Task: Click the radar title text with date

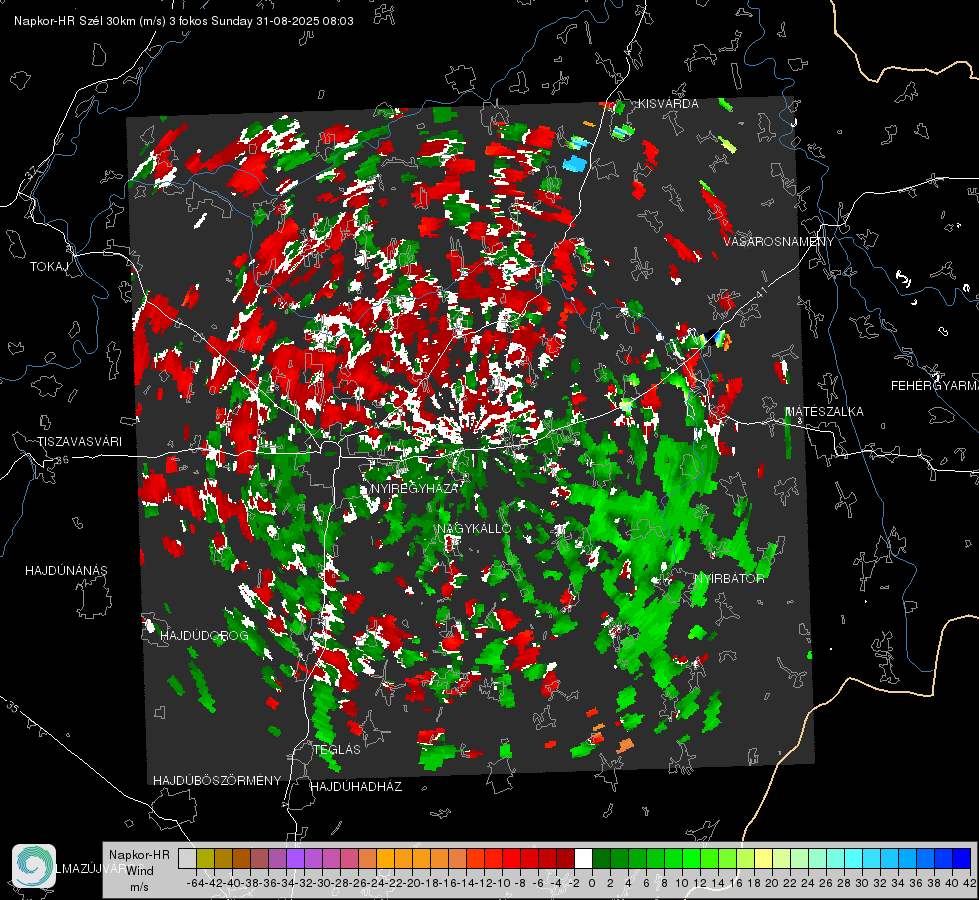Action: coord(184,21)
